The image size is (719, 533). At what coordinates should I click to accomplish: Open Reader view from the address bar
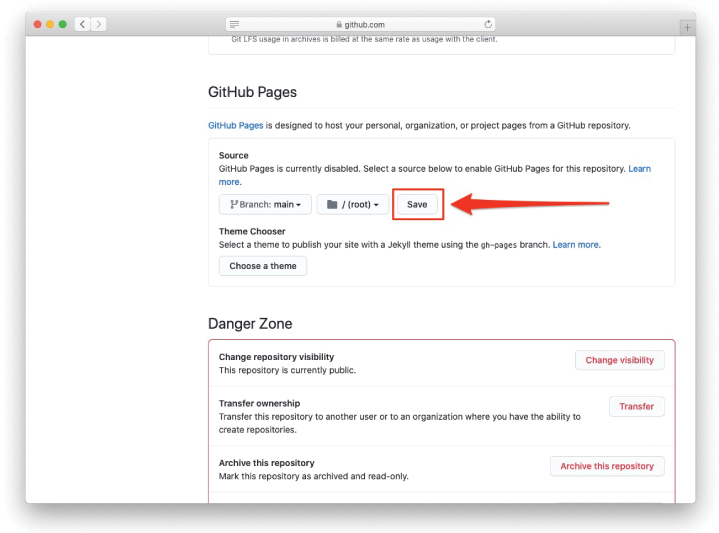pyautogui.click(x=234, y=24)
